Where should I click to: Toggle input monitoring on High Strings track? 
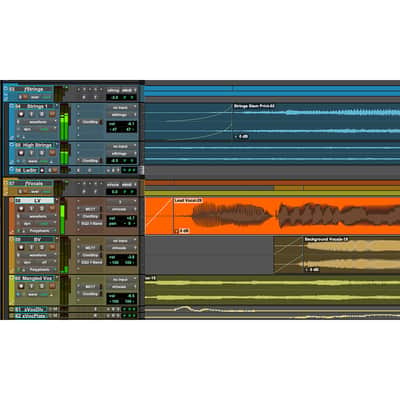pyautogui.click(x=32, y=153)
